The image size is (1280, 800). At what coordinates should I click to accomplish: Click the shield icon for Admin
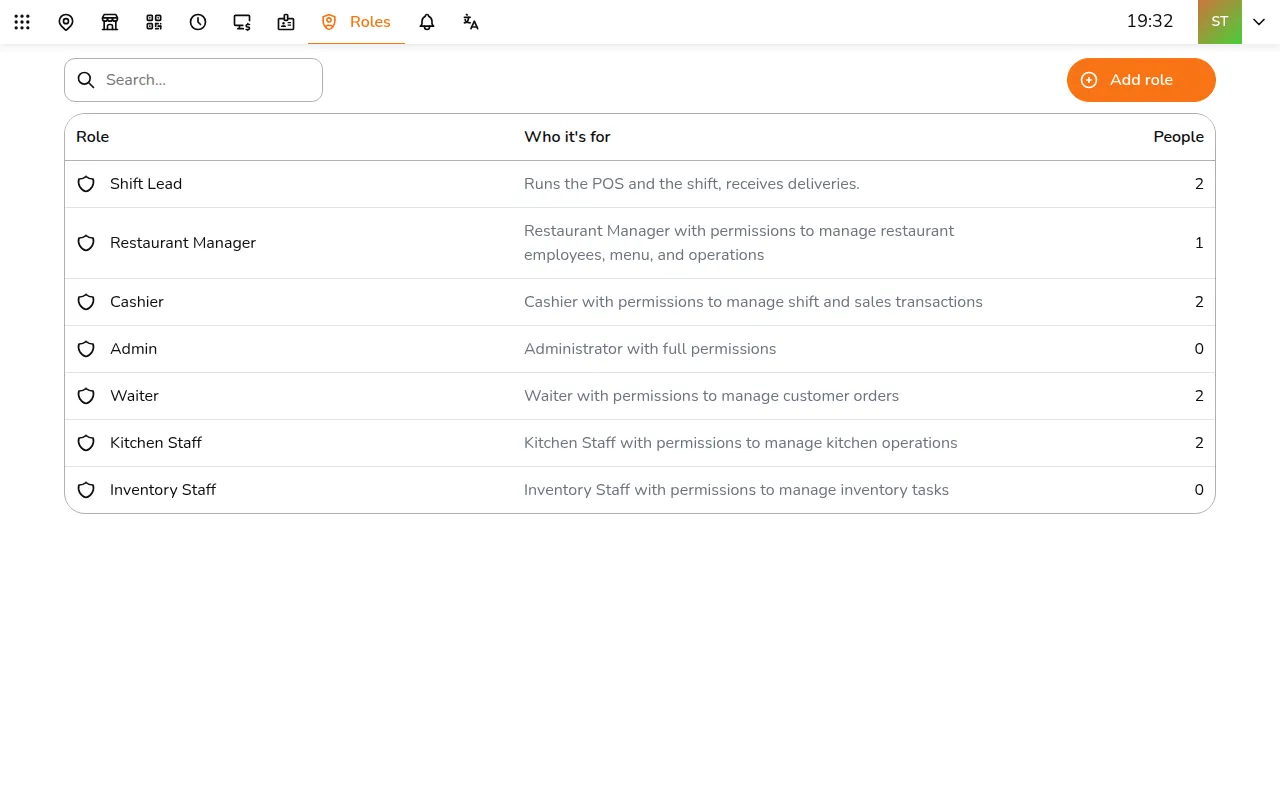coord(86,349)
